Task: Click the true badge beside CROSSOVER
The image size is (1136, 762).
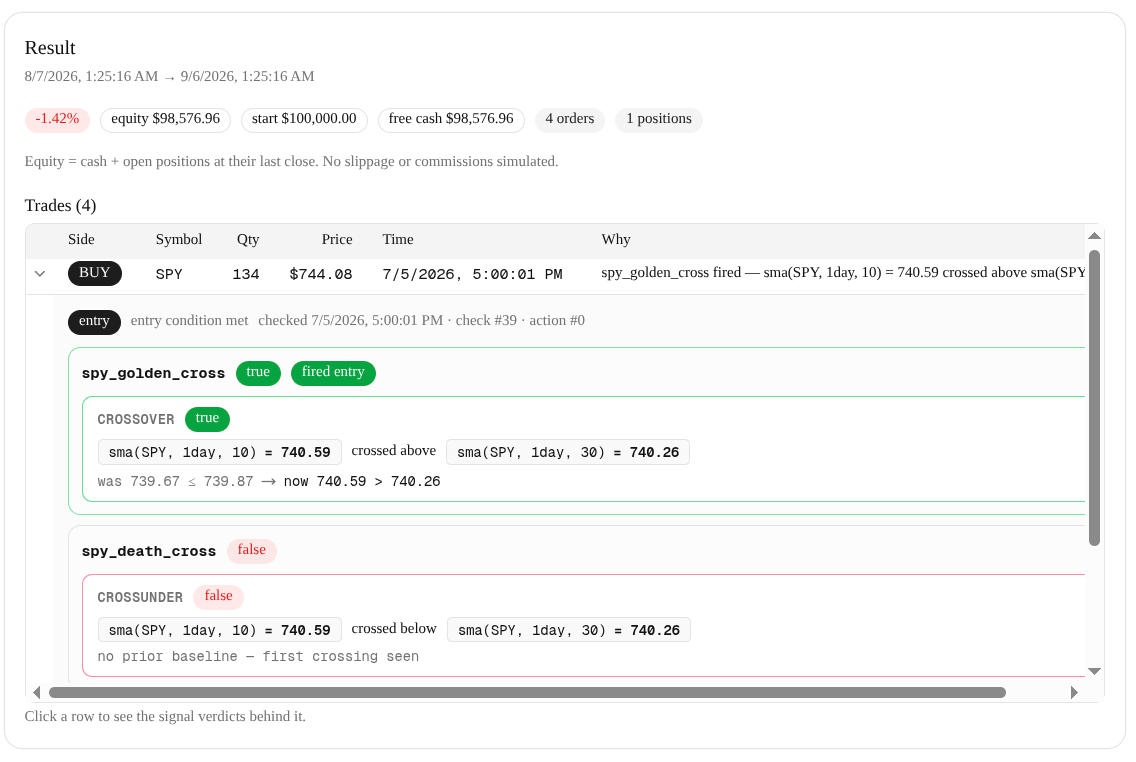Action: coord(207,419)
